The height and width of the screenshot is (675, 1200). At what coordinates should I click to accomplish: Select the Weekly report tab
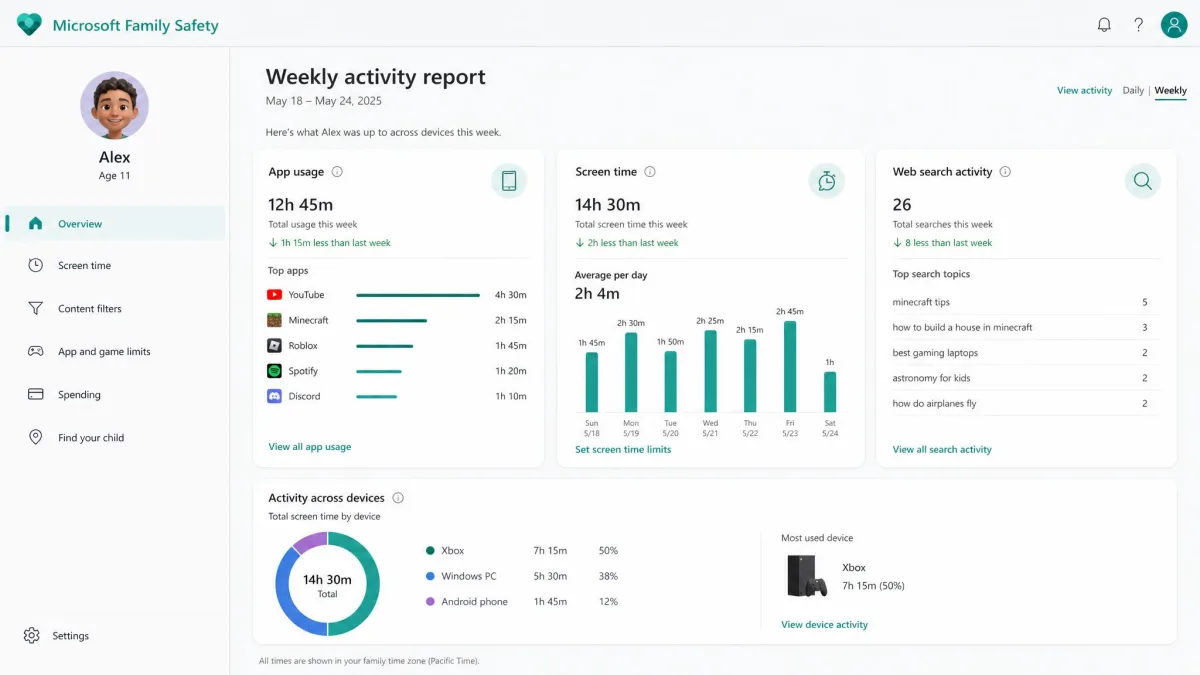(1170, 90)
